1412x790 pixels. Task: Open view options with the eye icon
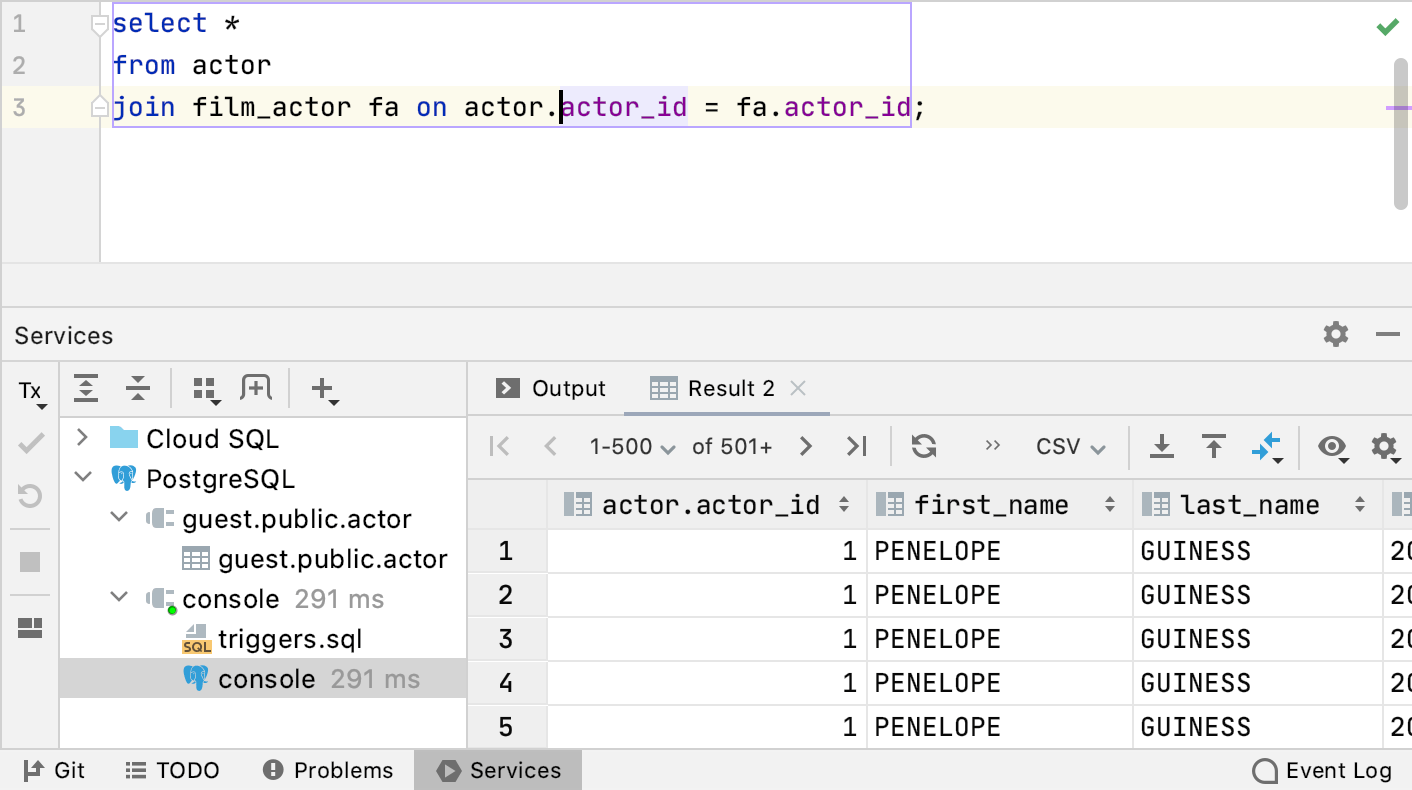1332,448
